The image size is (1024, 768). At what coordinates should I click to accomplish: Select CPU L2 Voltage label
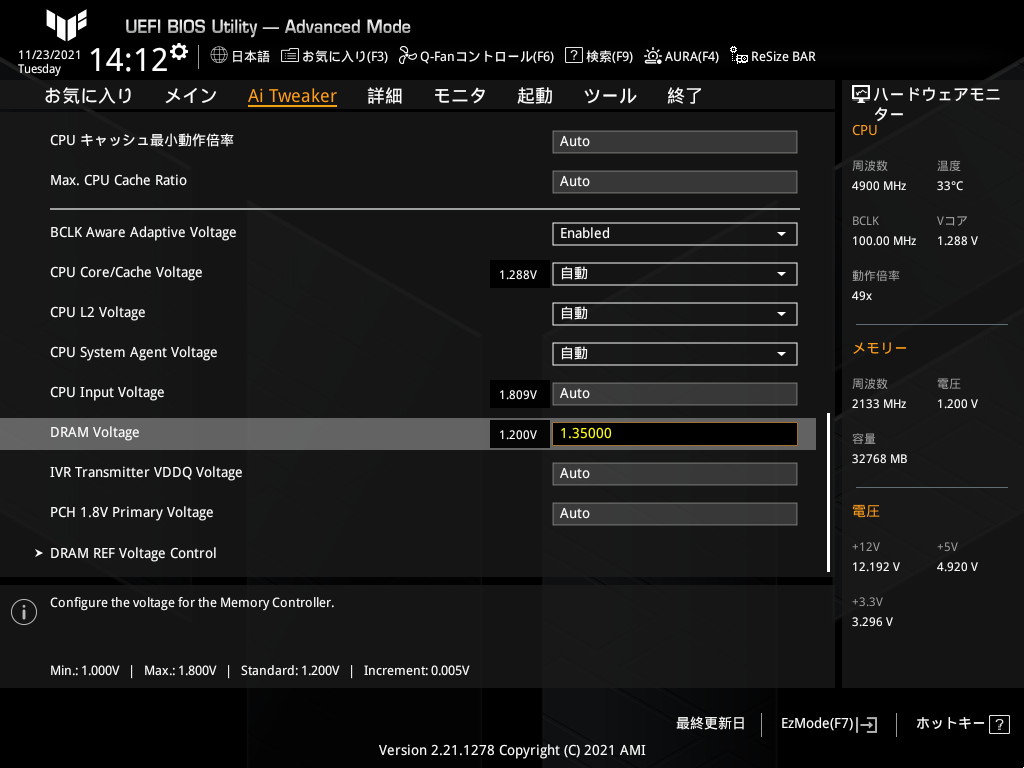click(x=98, y=313)
